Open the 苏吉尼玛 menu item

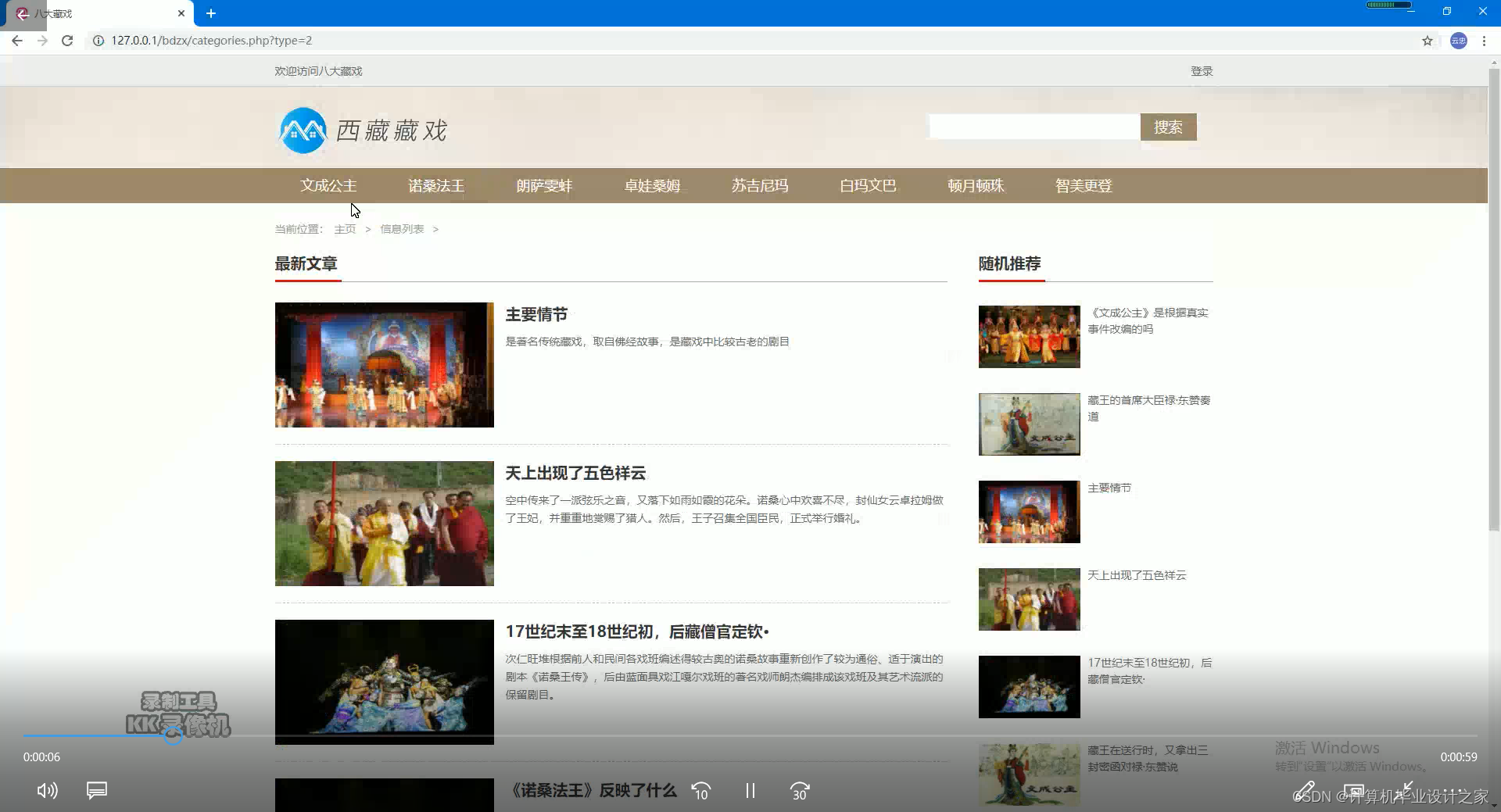click(760, 185)
